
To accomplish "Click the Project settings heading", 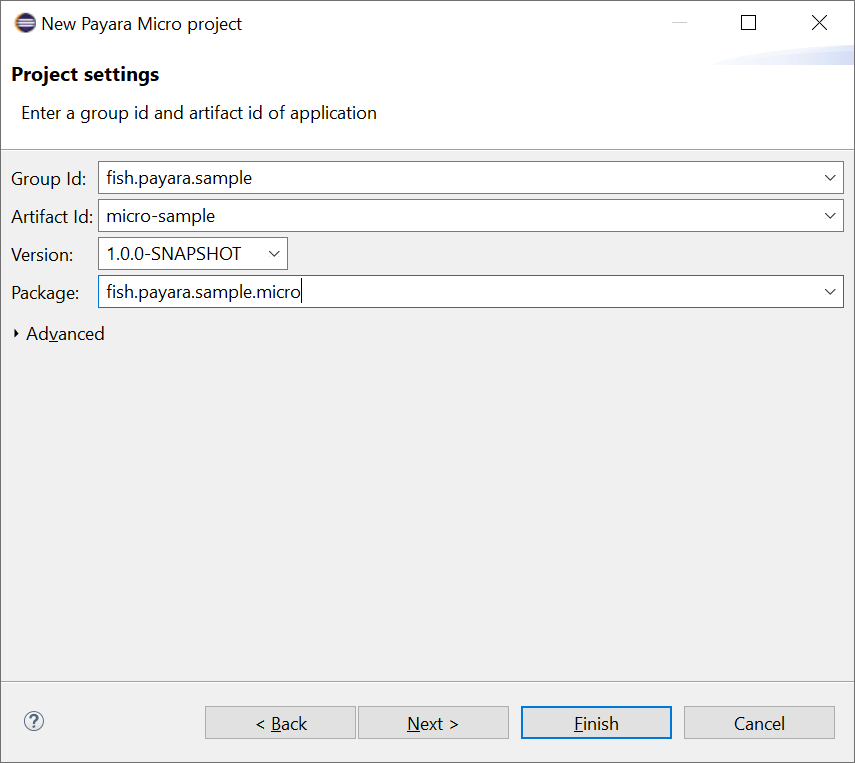I will [85, 75].
